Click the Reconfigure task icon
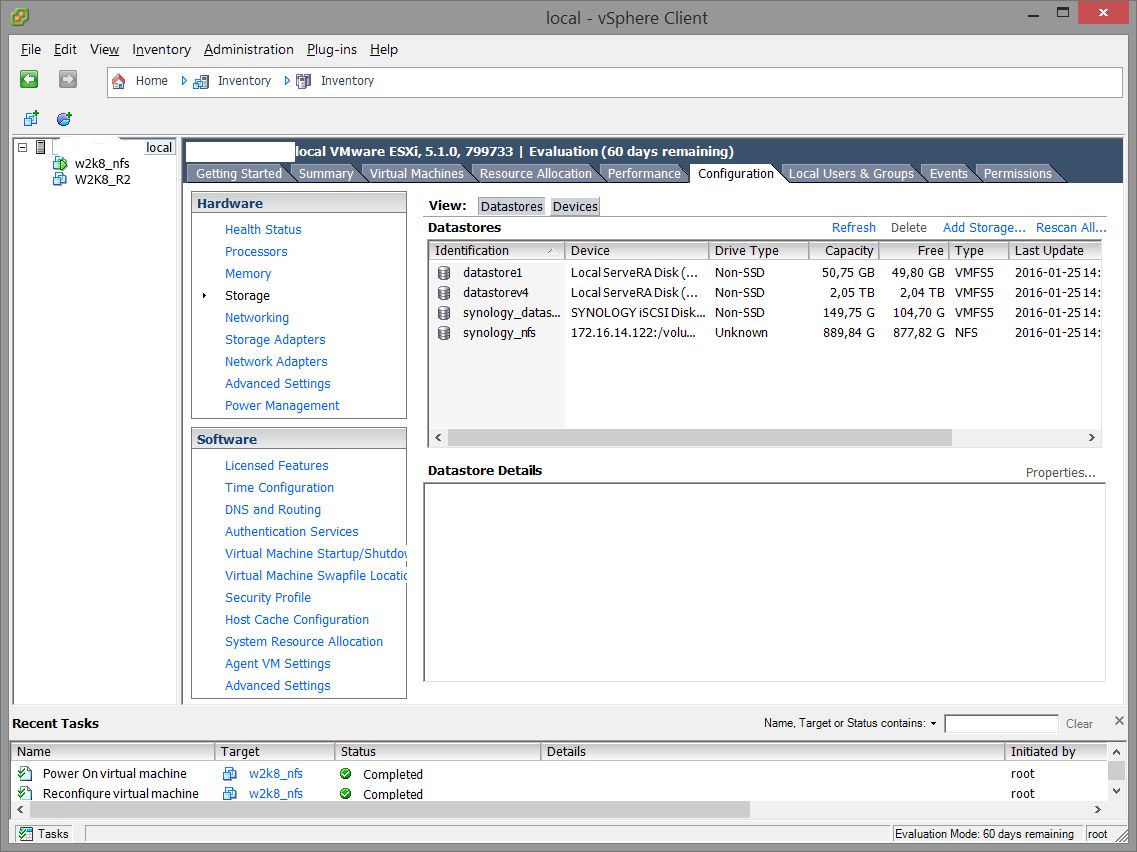Screen dimensions: 1137x852 pos(25,793)
